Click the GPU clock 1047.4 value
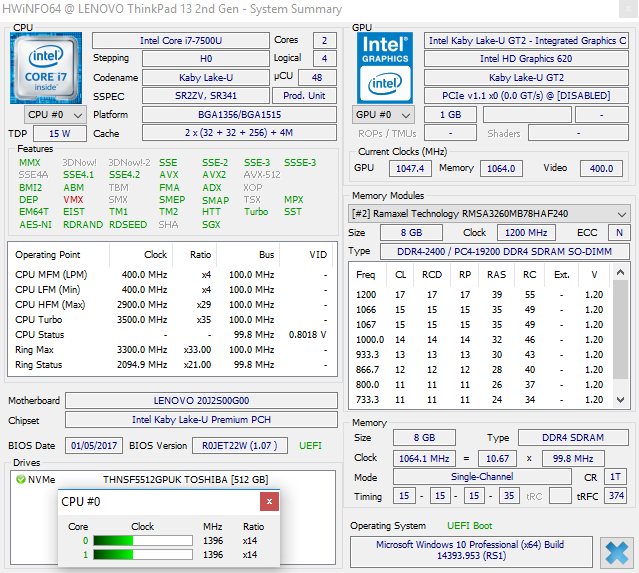Viewport: 639px width, 573px height. pos(410,169)
